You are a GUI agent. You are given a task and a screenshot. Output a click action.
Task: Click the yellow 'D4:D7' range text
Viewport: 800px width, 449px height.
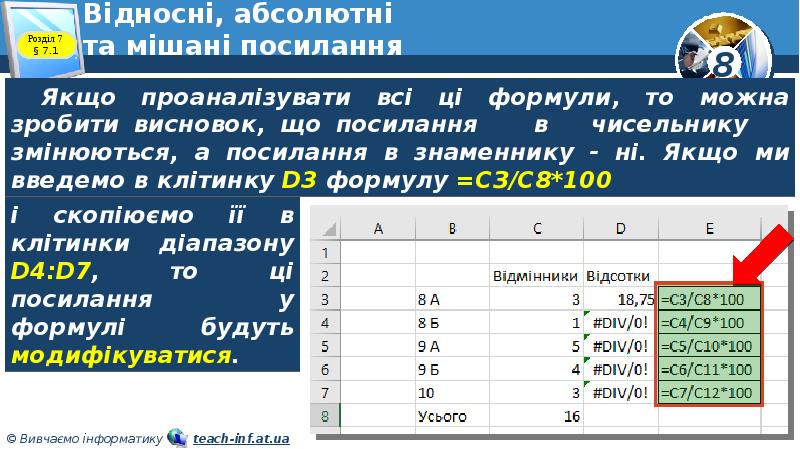[x=51, y=271]
